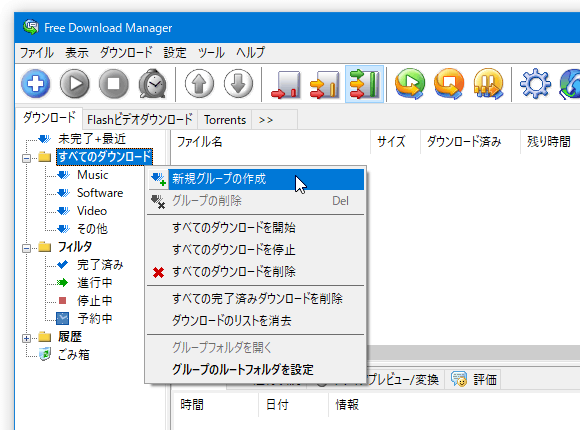Screen dimensions: 580x430
Task: Collapse the フィルタ tree node
Action: point(26,248)
